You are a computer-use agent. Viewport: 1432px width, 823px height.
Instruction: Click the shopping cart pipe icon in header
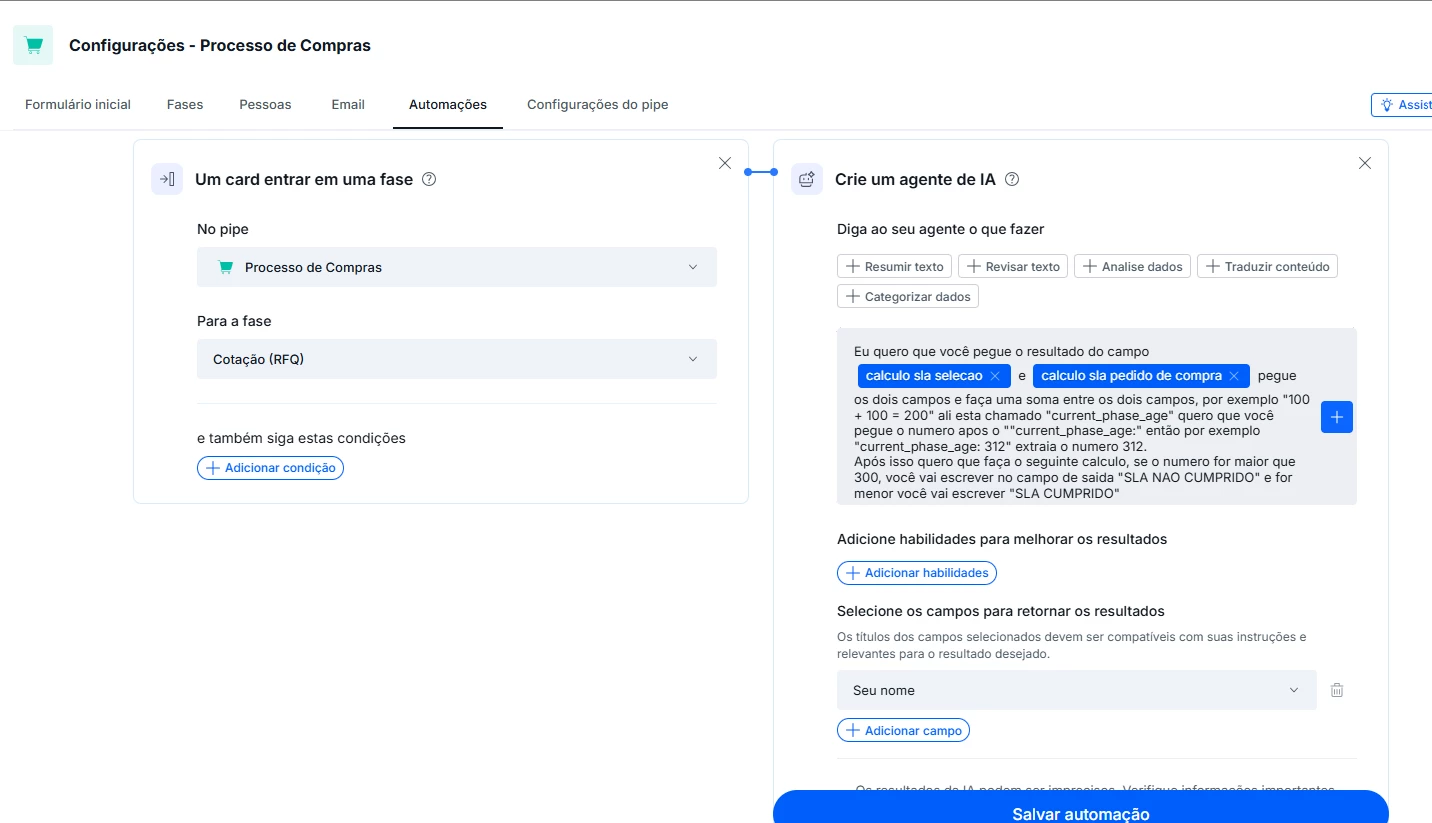[33, 46]
